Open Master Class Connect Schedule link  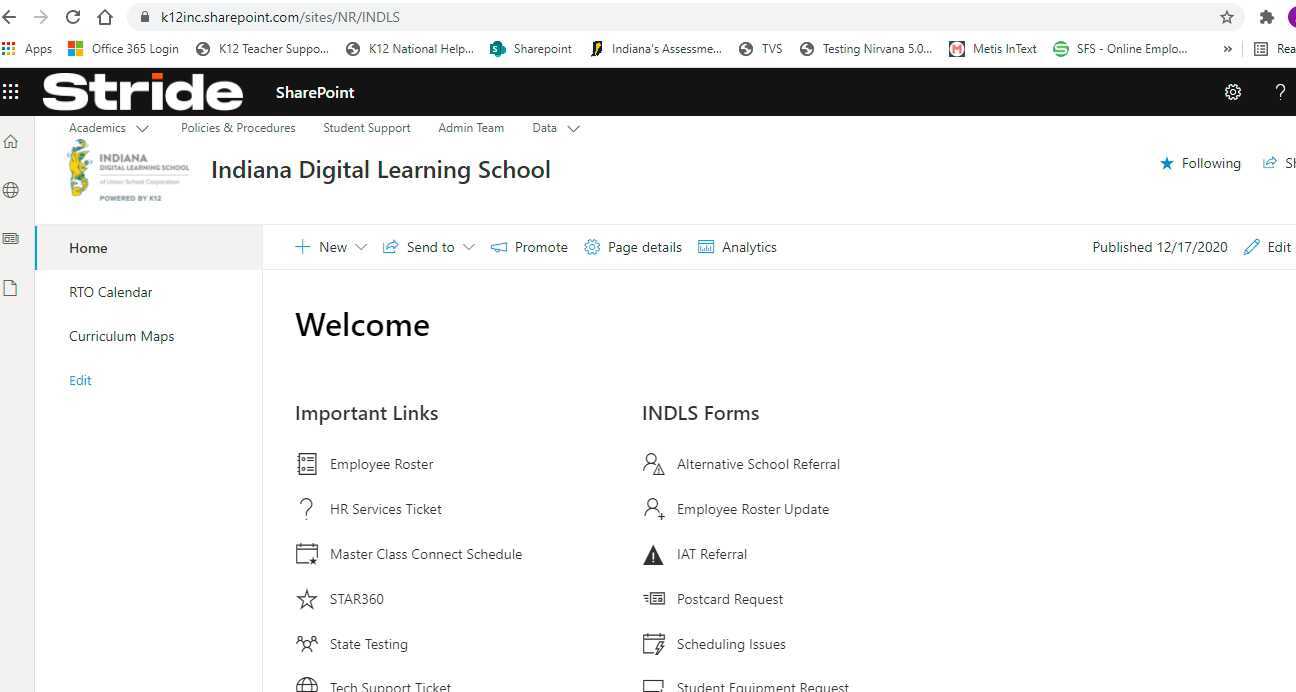point(426,554)
